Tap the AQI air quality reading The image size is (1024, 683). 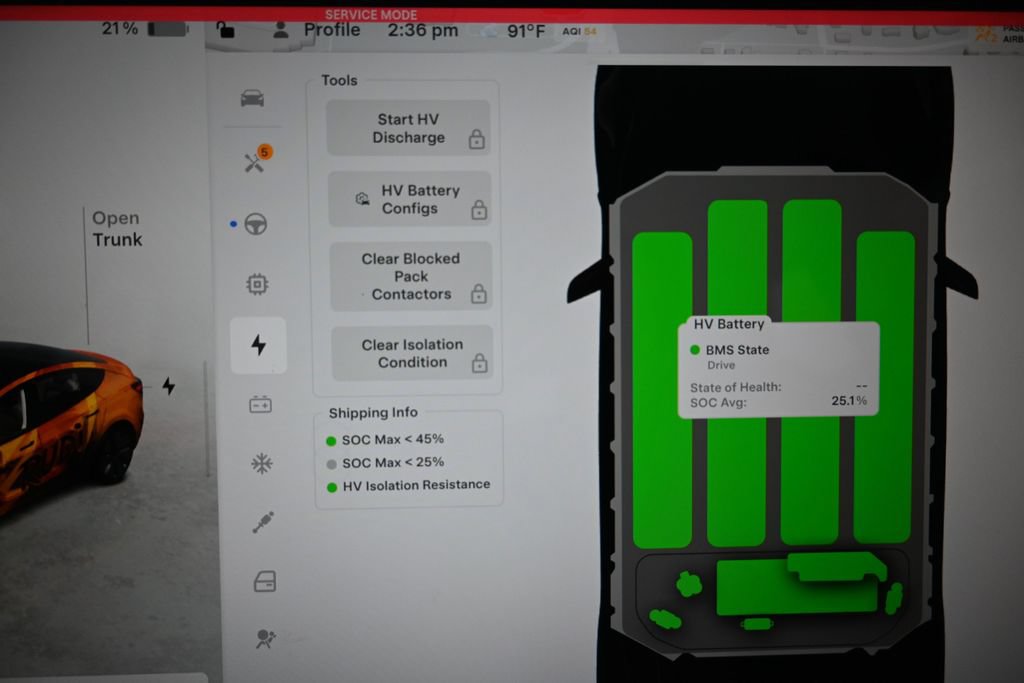pos(579,31)
